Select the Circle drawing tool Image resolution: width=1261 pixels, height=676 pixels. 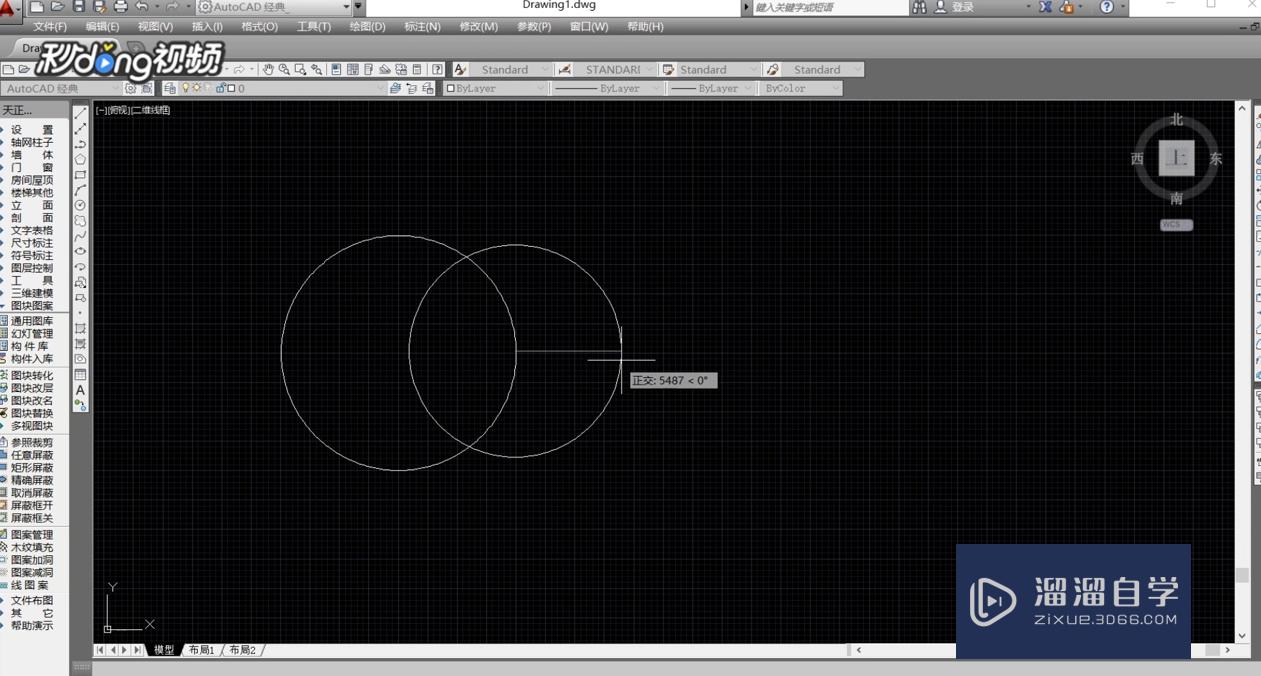(81, 205)
